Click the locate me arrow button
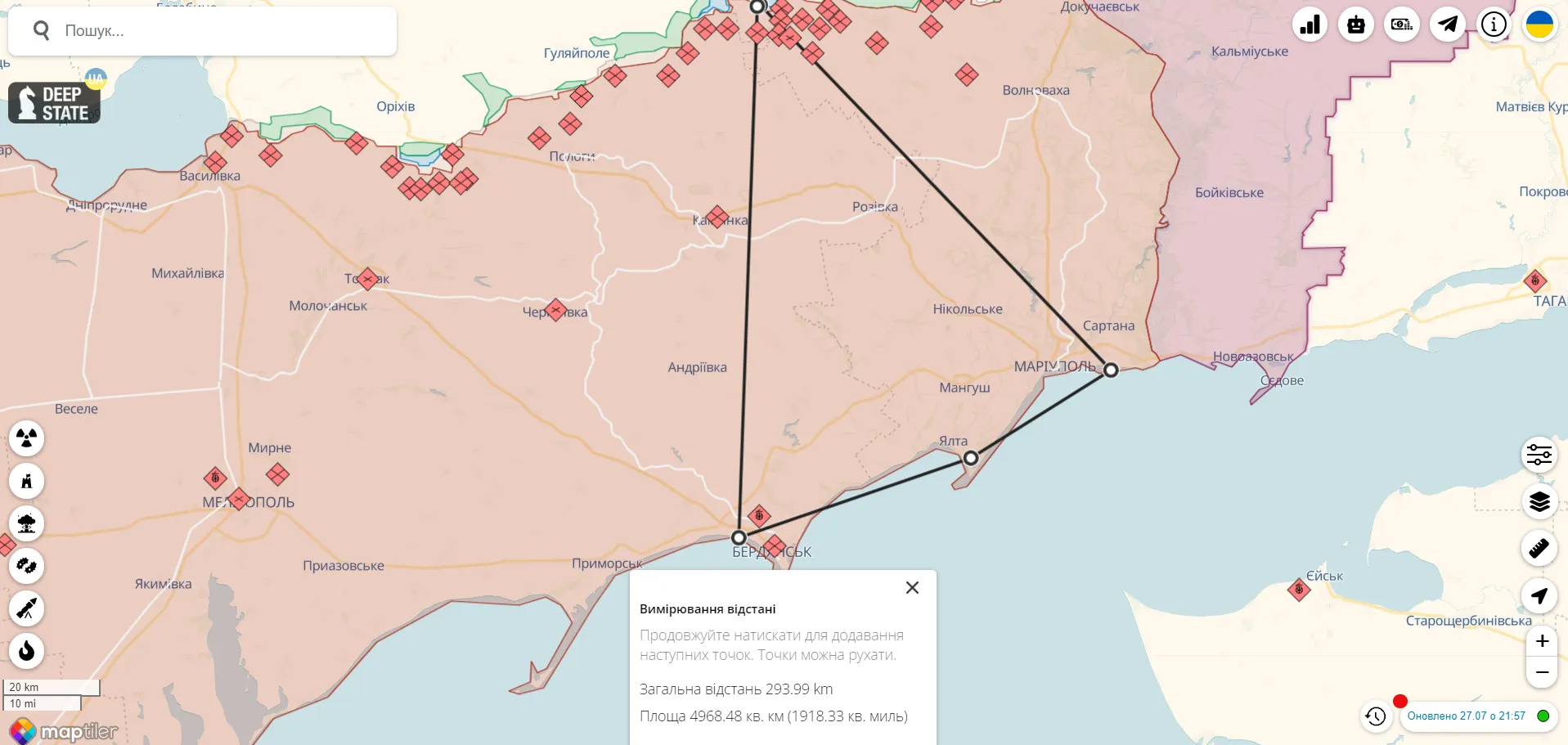Image resolution: width=1568 pixels, height=745 pixels. (x=1539, y=595)
